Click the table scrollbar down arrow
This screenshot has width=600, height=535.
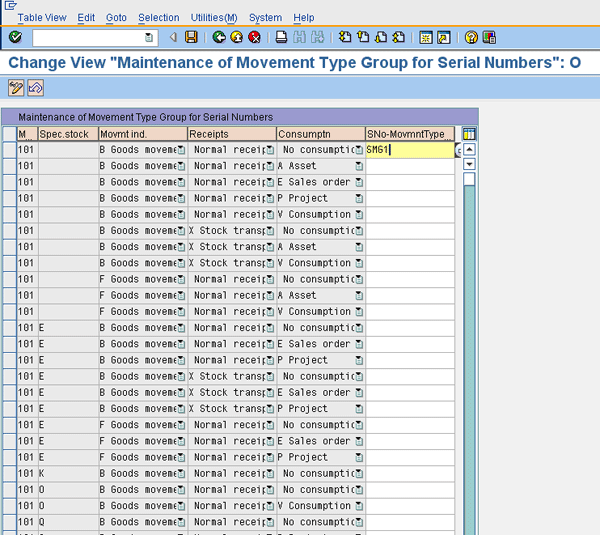pyautogui.click(x=469, y=164)
